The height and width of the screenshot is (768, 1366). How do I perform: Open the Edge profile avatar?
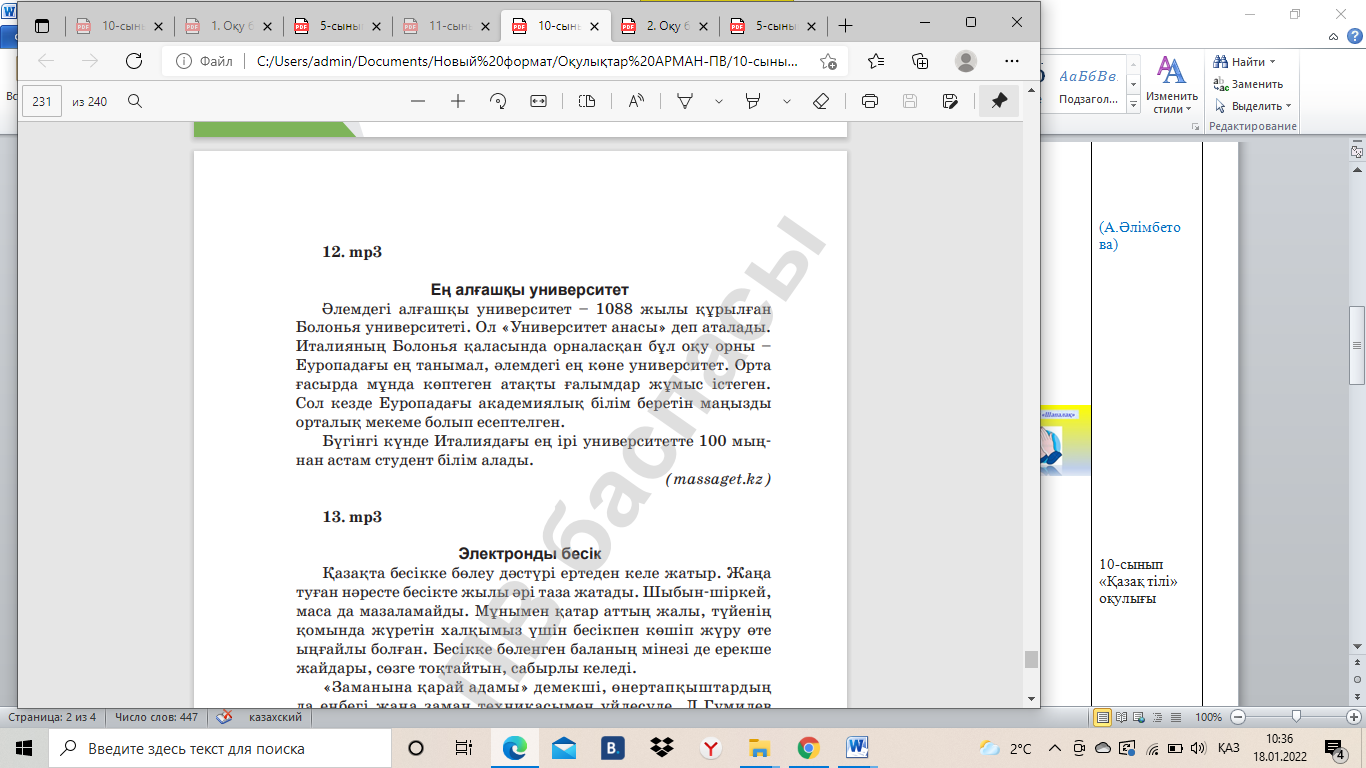click(x=965, y=61)
